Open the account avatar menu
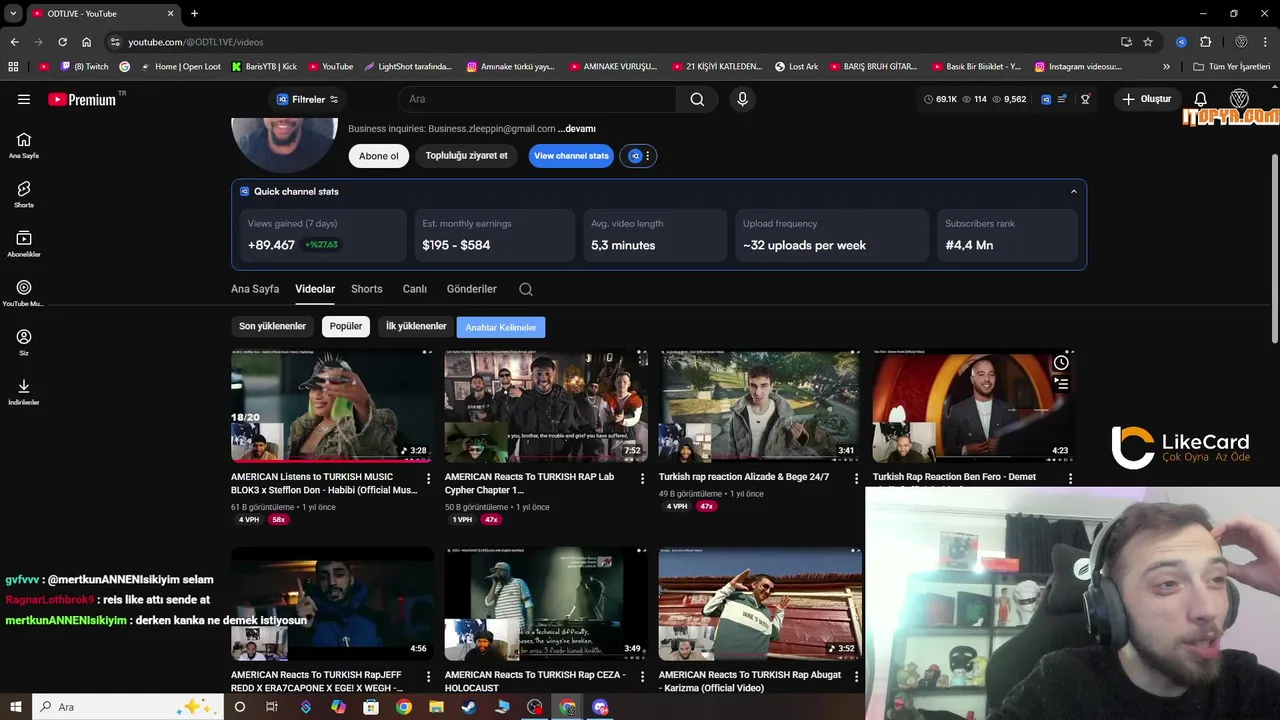Image resolution: width=1280 pixels, height=720 pixels. (x=1239, y=99)
